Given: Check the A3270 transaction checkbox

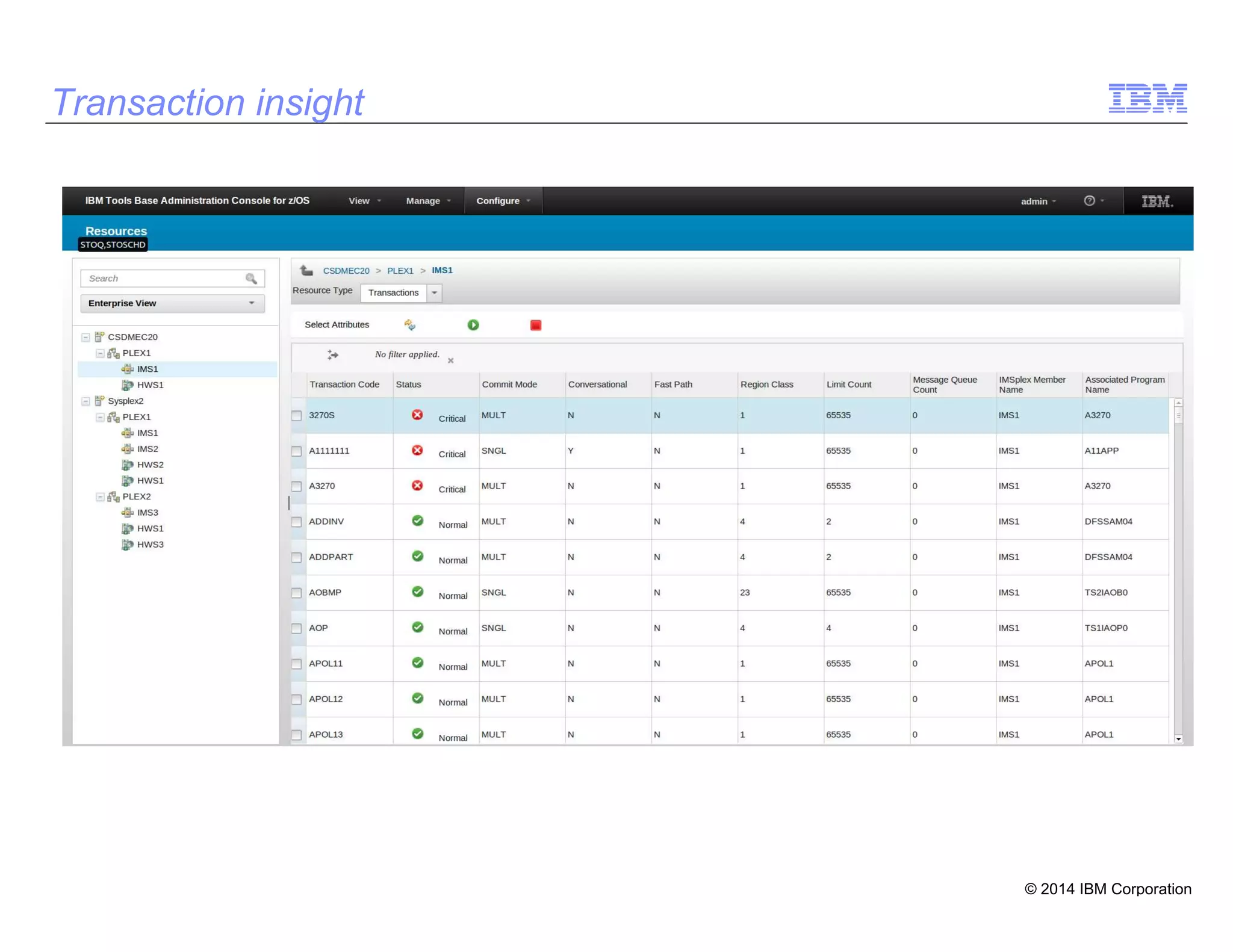Looking at the screenshot, I should 296,486.
